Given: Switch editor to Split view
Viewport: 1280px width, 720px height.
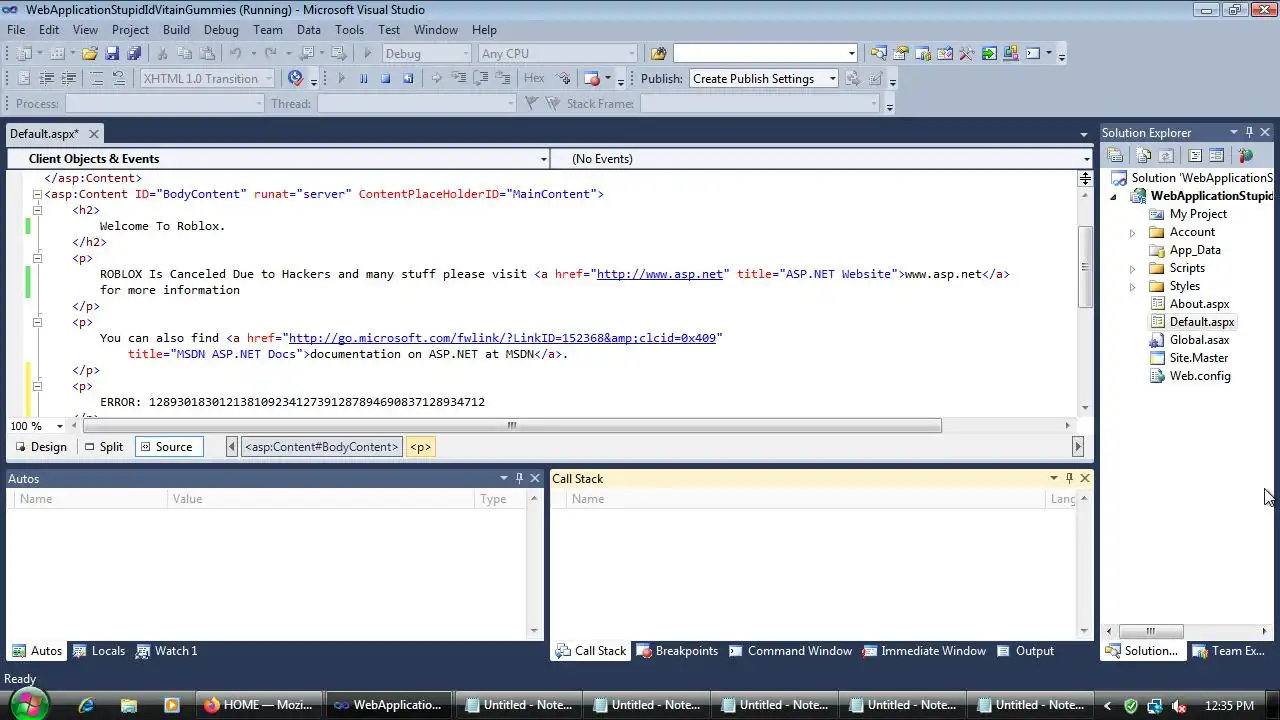Looking at the screenshot, I should (104, 447).
